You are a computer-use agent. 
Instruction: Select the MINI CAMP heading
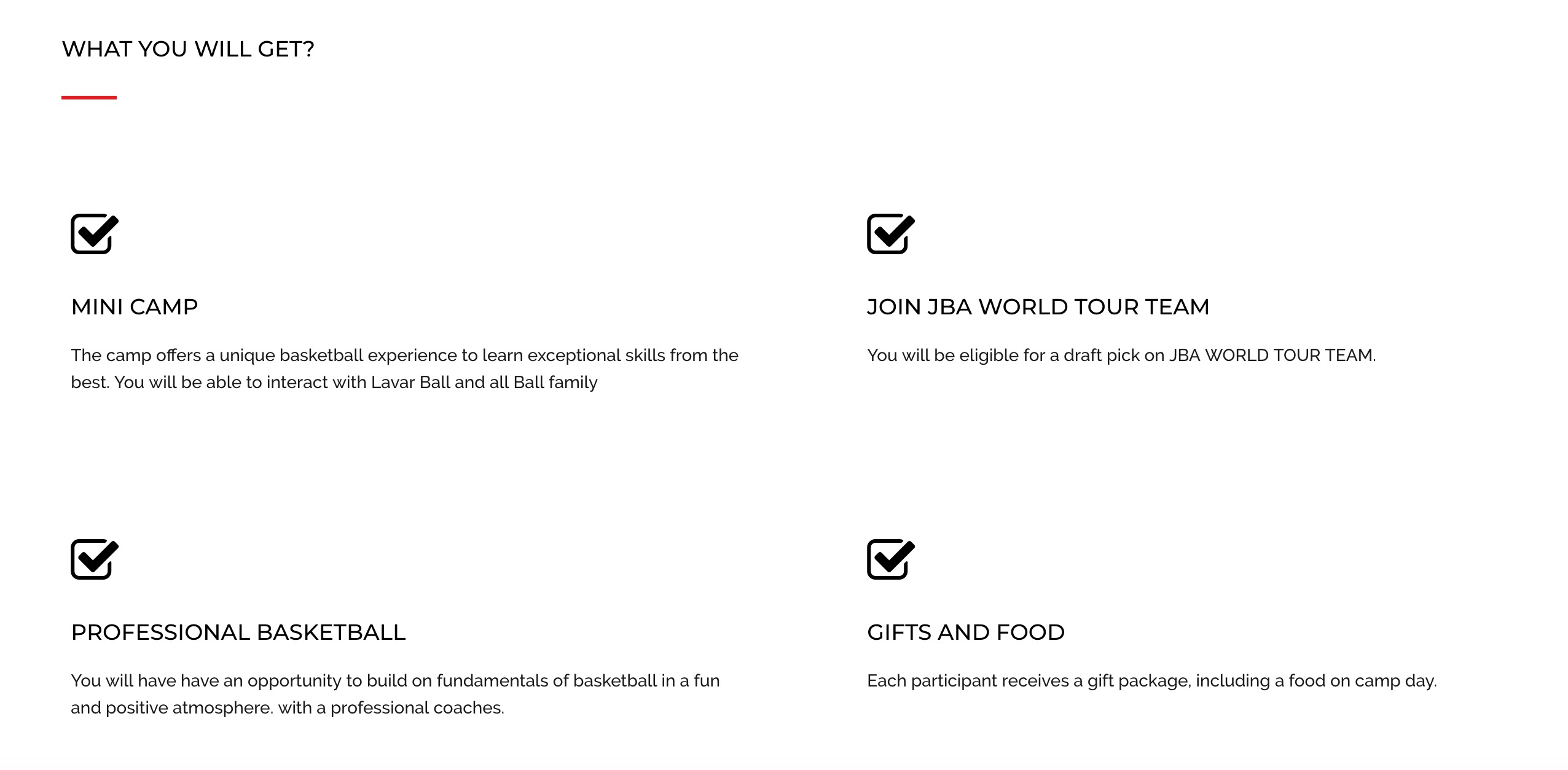(135, 306)
